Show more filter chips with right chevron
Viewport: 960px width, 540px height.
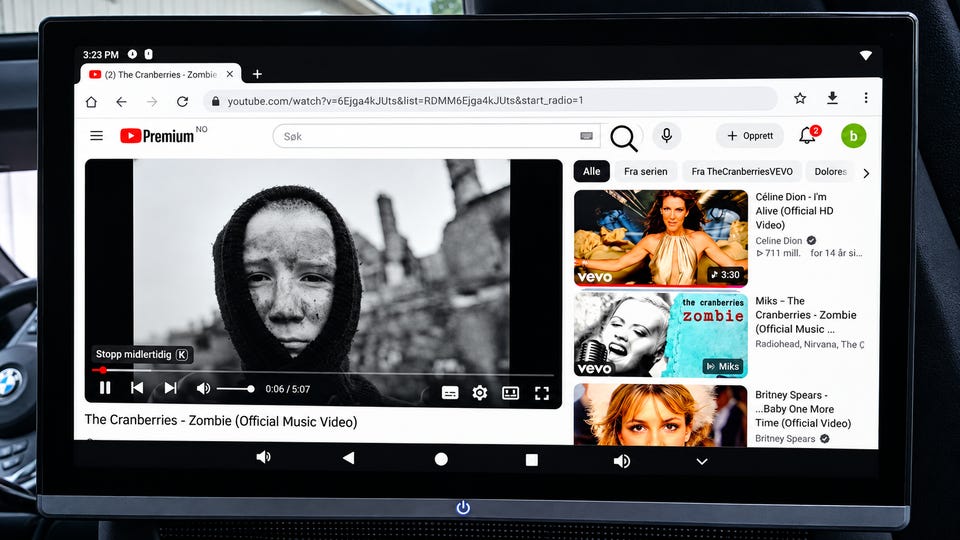click(866, 173)
